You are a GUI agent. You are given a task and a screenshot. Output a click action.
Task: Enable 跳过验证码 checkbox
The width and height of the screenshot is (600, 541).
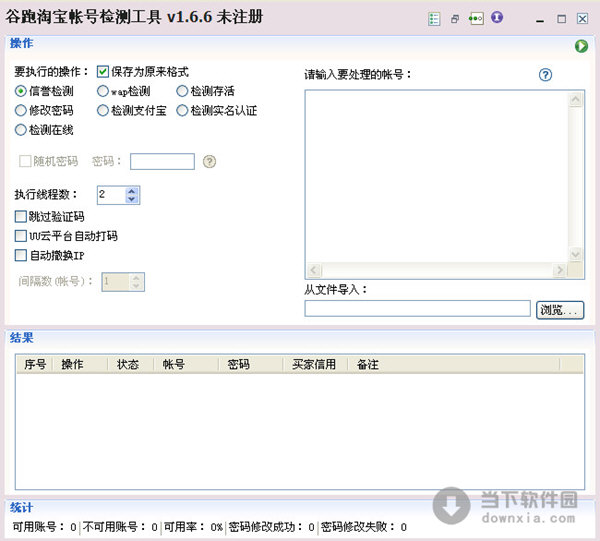coord(20,217)
